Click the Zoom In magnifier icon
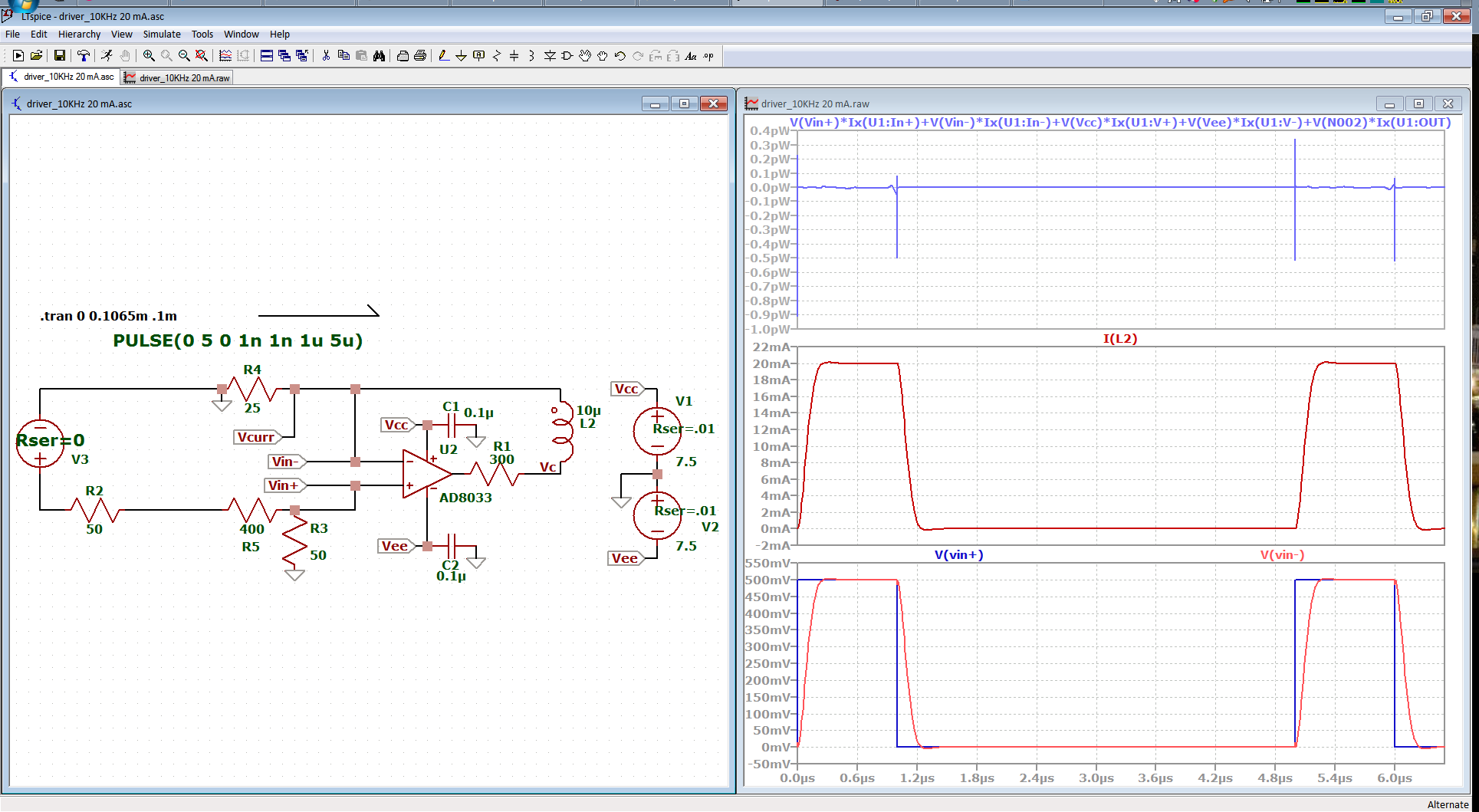Screen dimensions: 1479x812 (149, 55)
